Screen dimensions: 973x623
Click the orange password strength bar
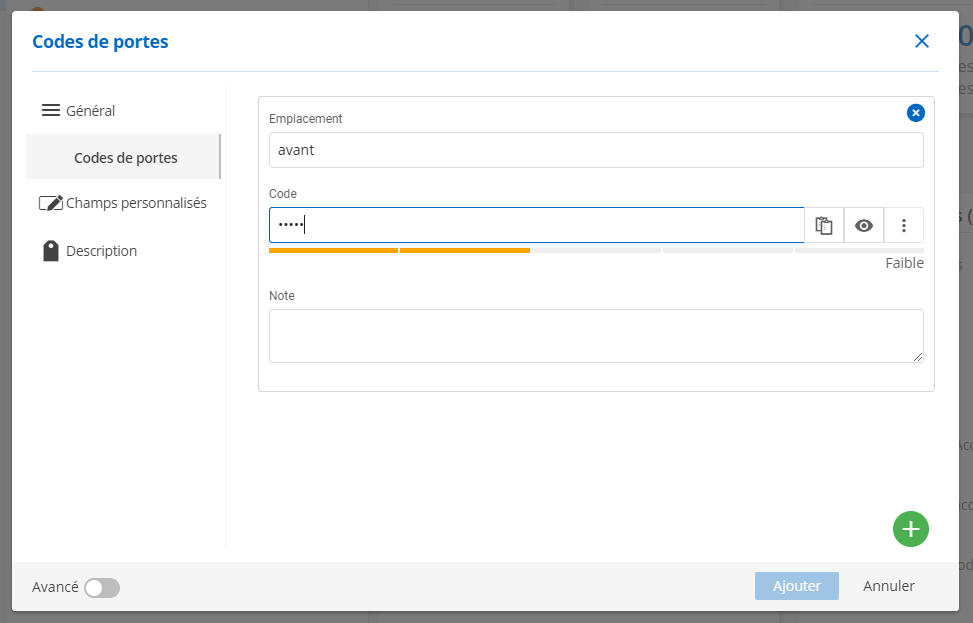coord(399,250)
